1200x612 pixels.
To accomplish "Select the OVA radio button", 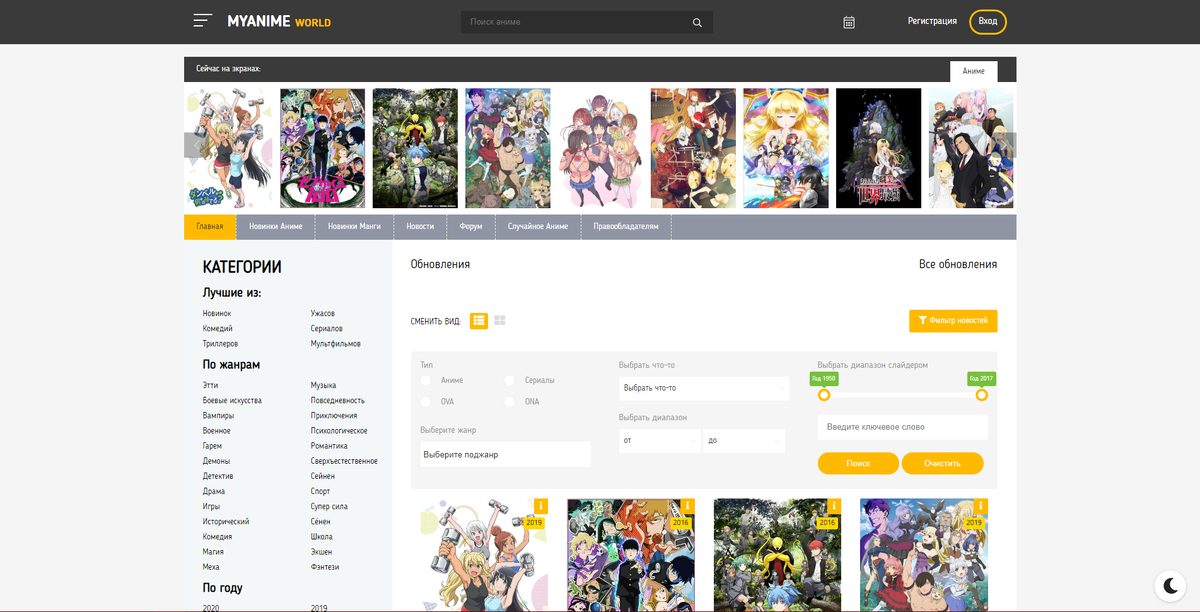I will [424, 401].
